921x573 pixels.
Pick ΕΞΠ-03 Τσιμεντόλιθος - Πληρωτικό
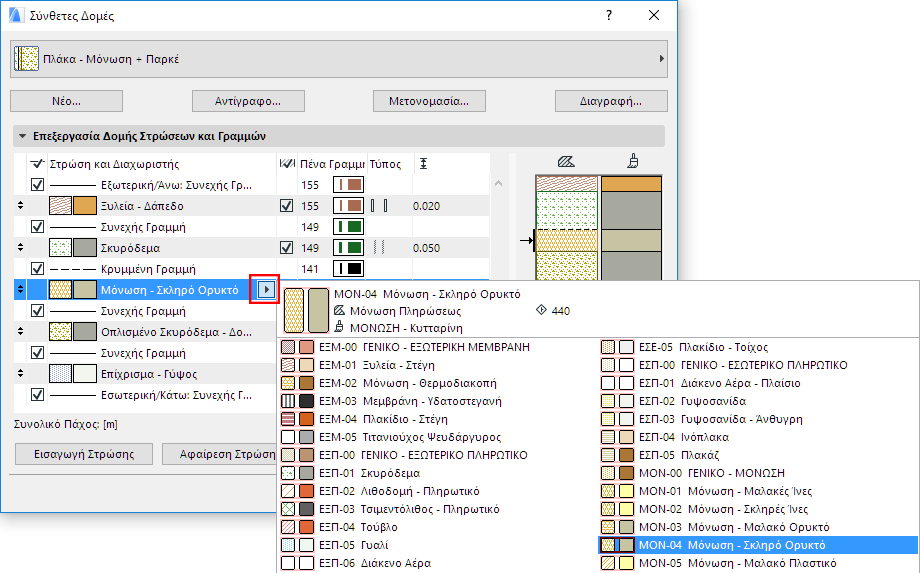[x=438, y=509]
